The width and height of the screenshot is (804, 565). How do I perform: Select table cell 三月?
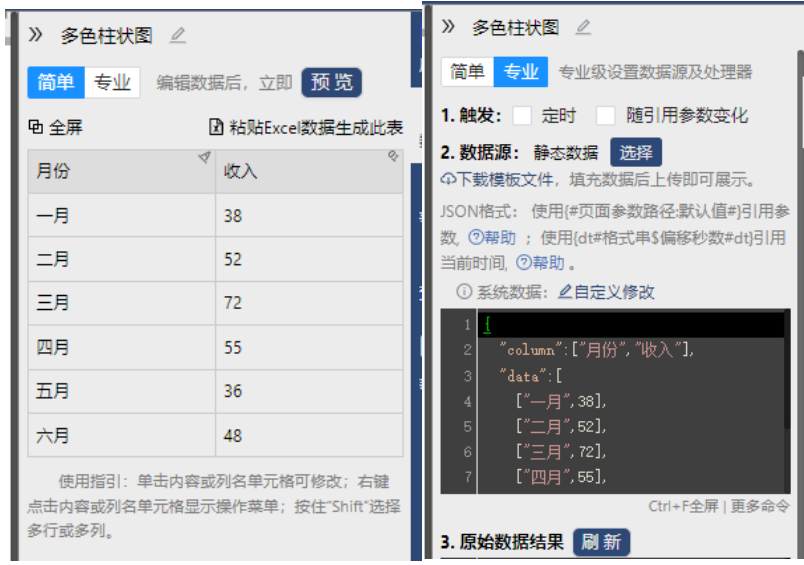[122, 302]
